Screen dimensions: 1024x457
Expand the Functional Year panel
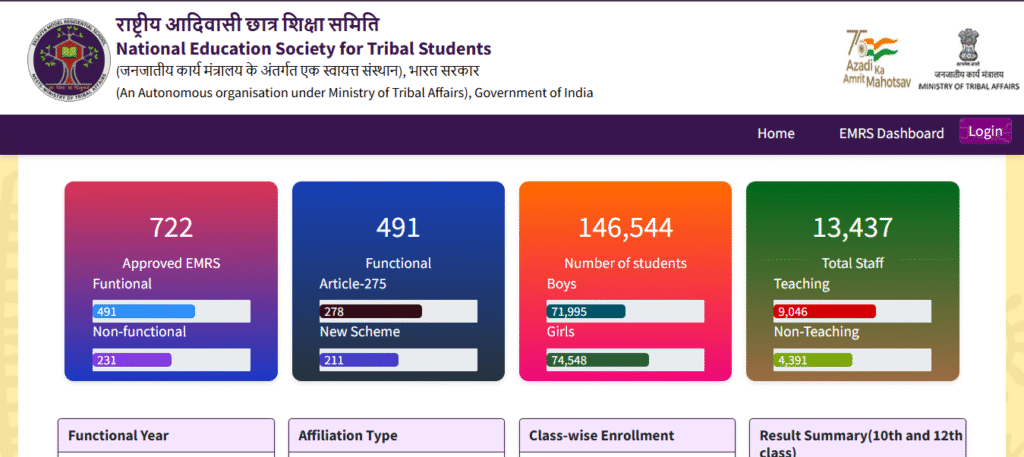coord(166,436)
